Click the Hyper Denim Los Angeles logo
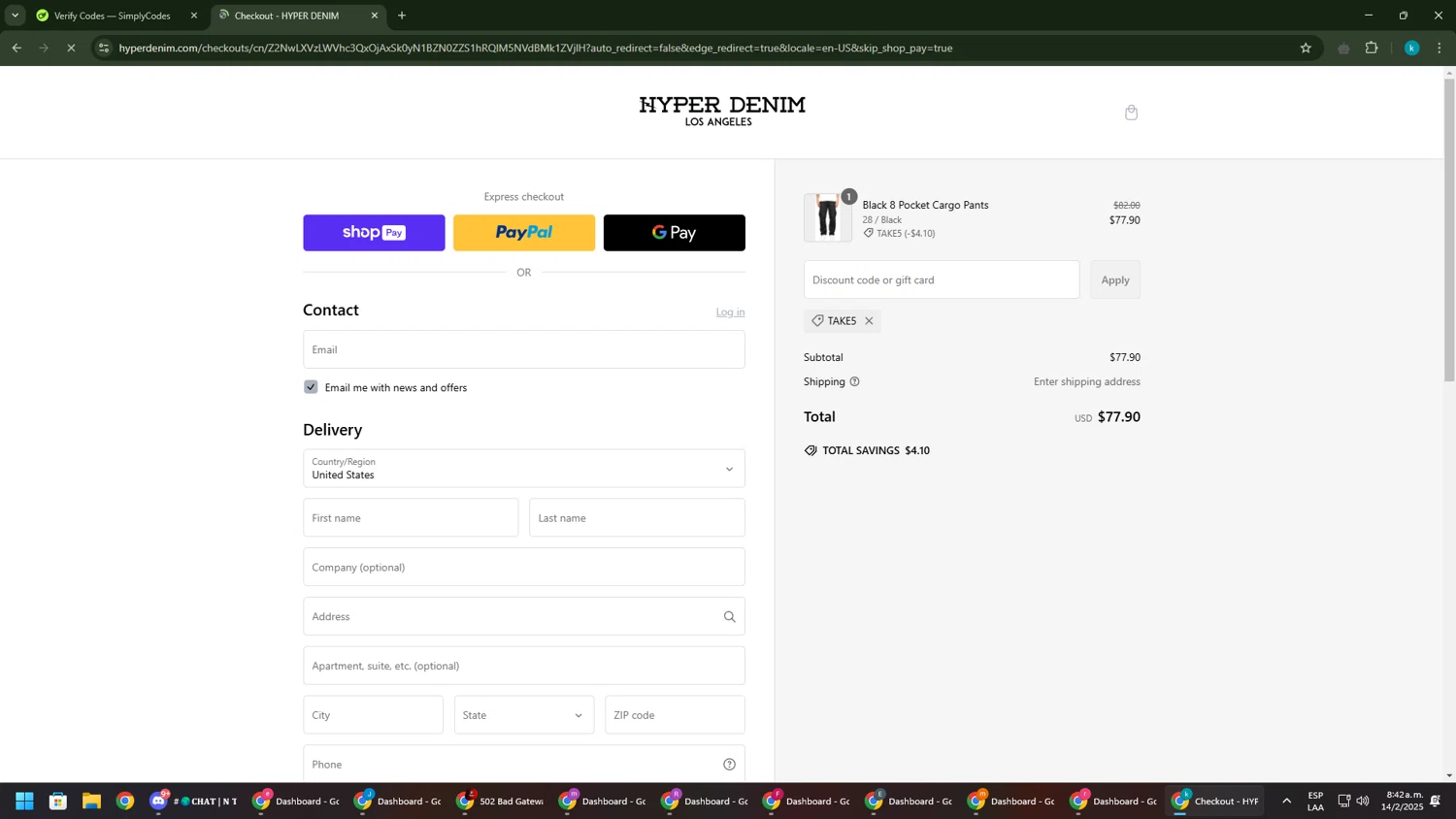 722,112
